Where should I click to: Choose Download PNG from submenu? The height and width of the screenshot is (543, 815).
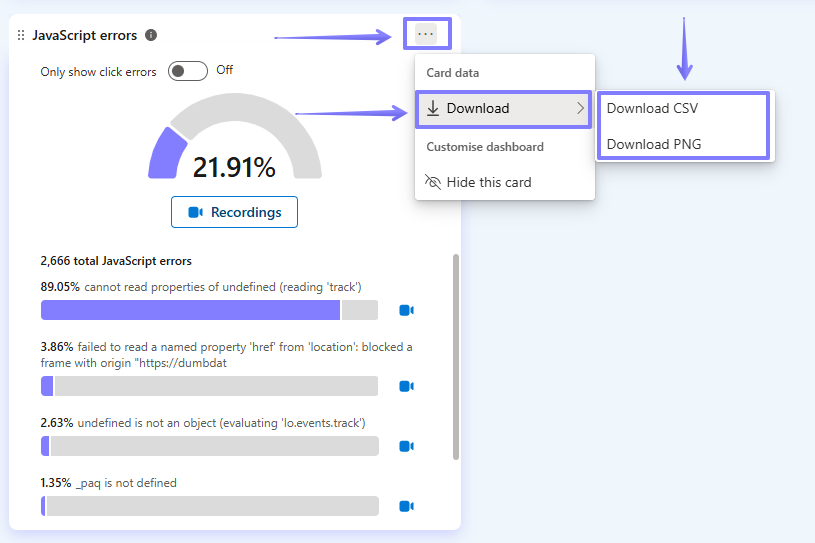tap(654, 144)
